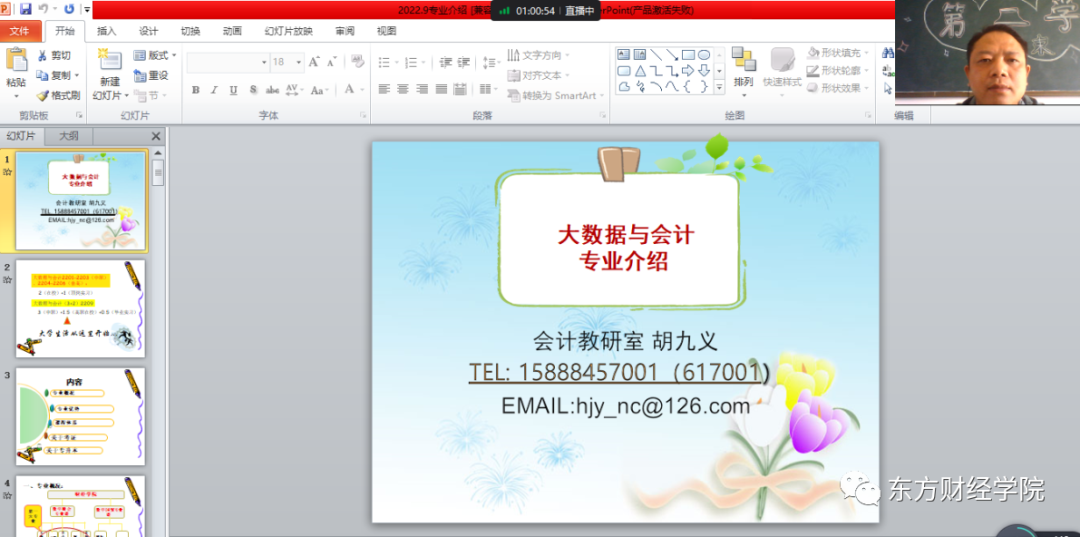The height and width of the screenshot is (537, 1080).
Task: Toggle align text left
Action: [x=384, y=89]
